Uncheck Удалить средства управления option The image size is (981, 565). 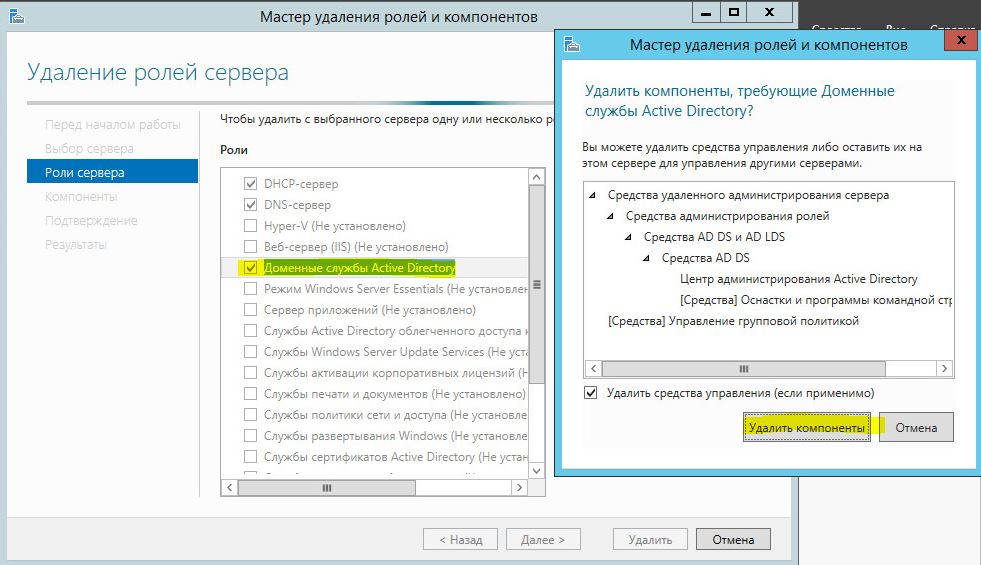591,393
